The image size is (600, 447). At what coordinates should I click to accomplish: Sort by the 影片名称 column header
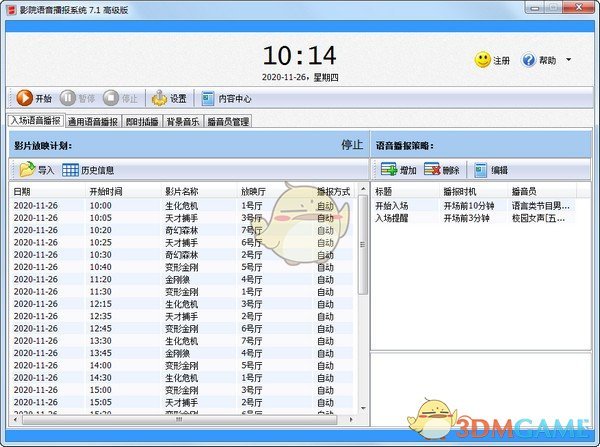click(x=198, y=191)
